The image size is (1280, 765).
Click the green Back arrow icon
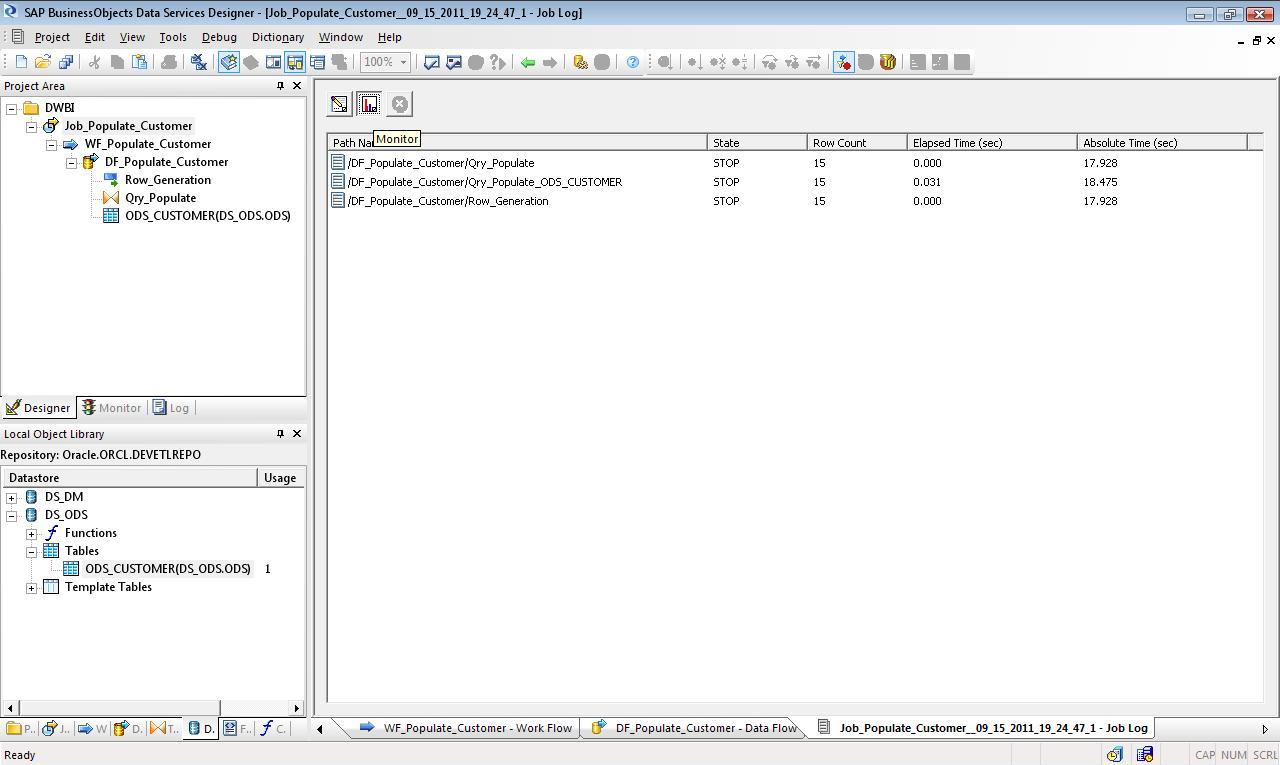528,62
